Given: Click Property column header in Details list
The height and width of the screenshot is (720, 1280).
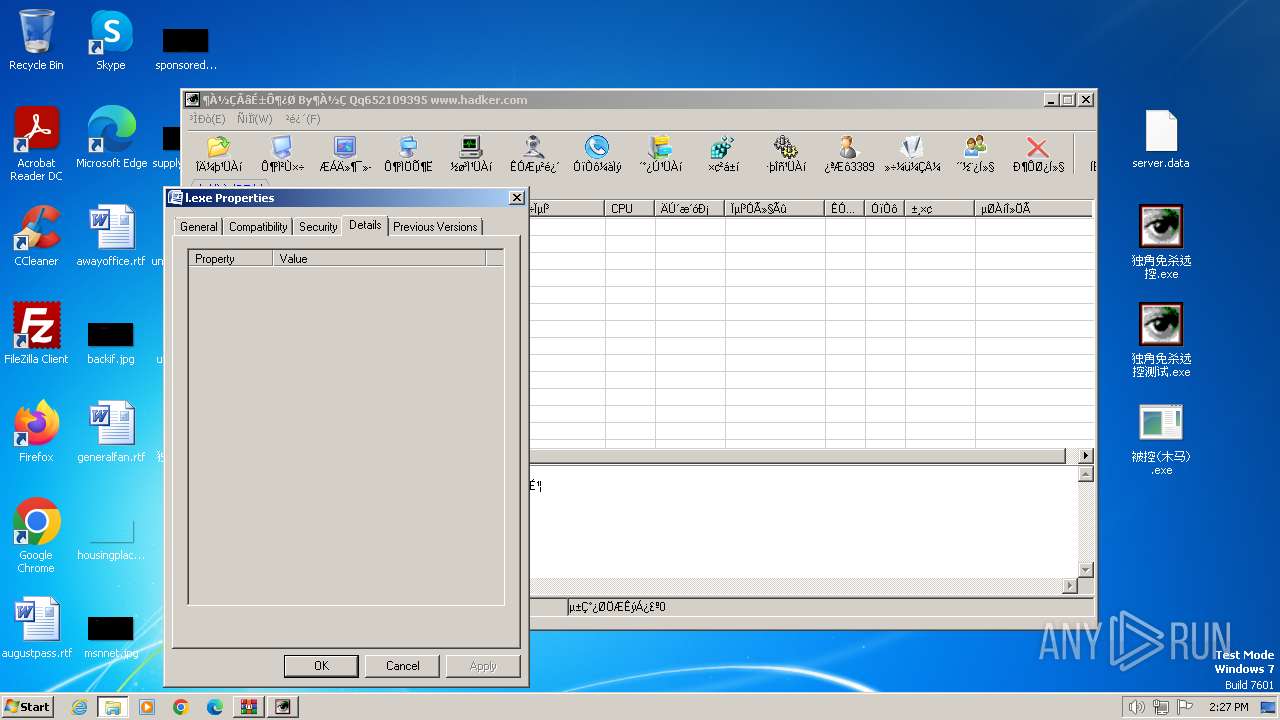Looking at the screenshot, I should click(230, 259).
